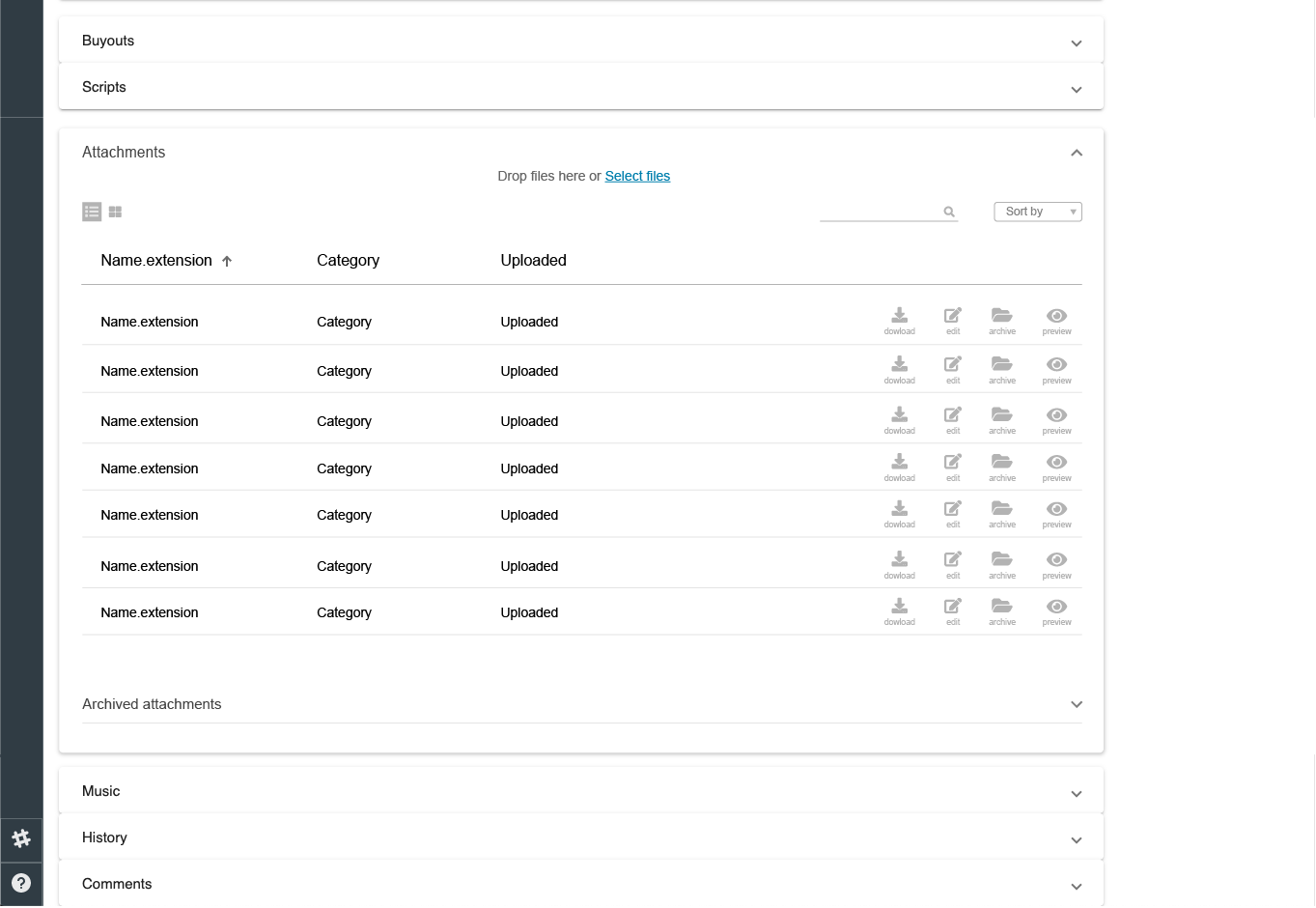Collapse the Attachments panel
The image size is (1316, 908).
coord(1076,152)
